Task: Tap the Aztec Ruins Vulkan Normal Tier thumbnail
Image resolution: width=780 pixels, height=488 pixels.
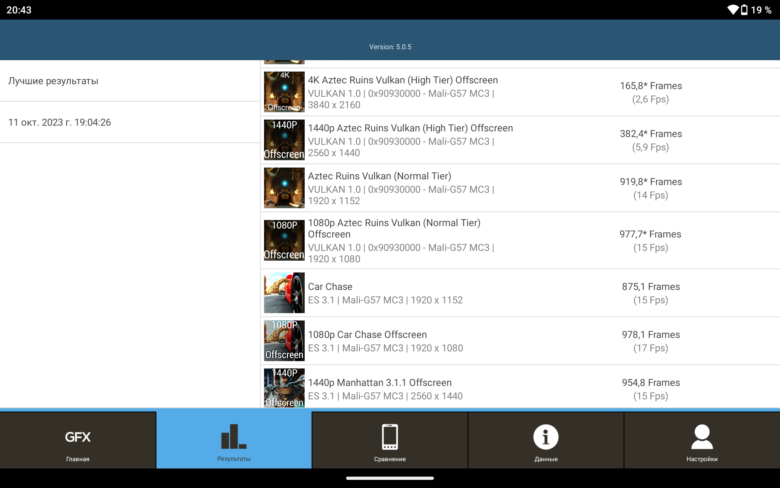Action: click(284, 188)
